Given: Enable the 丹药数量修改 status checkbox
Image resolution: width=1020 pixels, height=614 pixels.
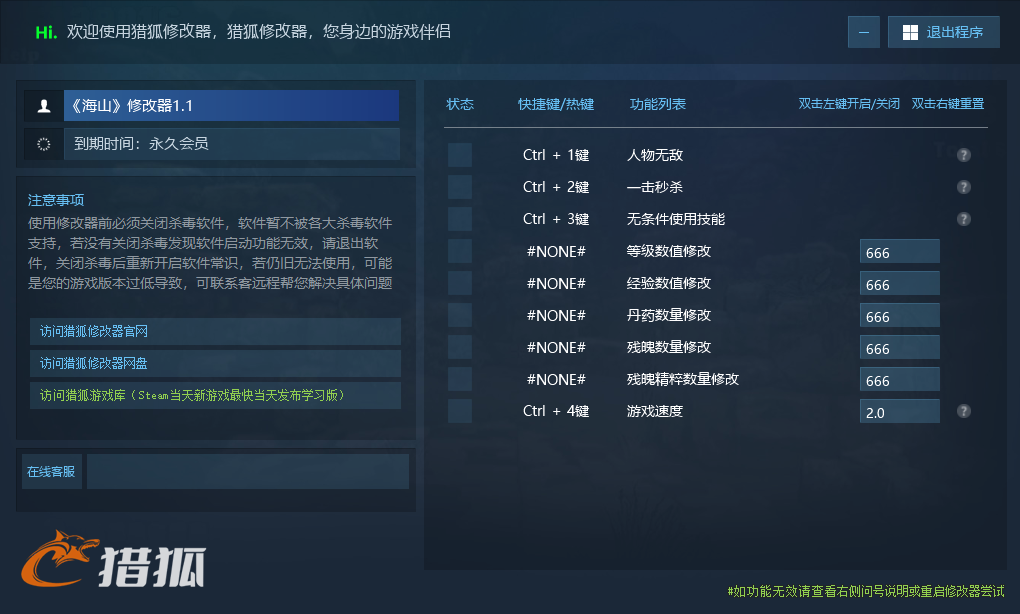Looking at the screenshot, I should (460, 315).
